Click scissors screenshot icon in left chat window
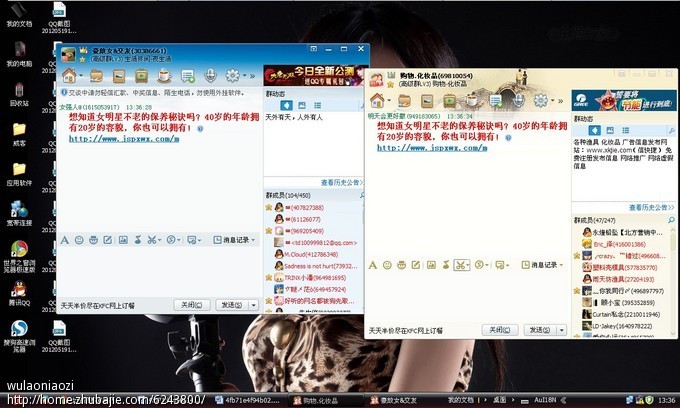This screenshot has width=680, height=408. (x=151, y=240)
